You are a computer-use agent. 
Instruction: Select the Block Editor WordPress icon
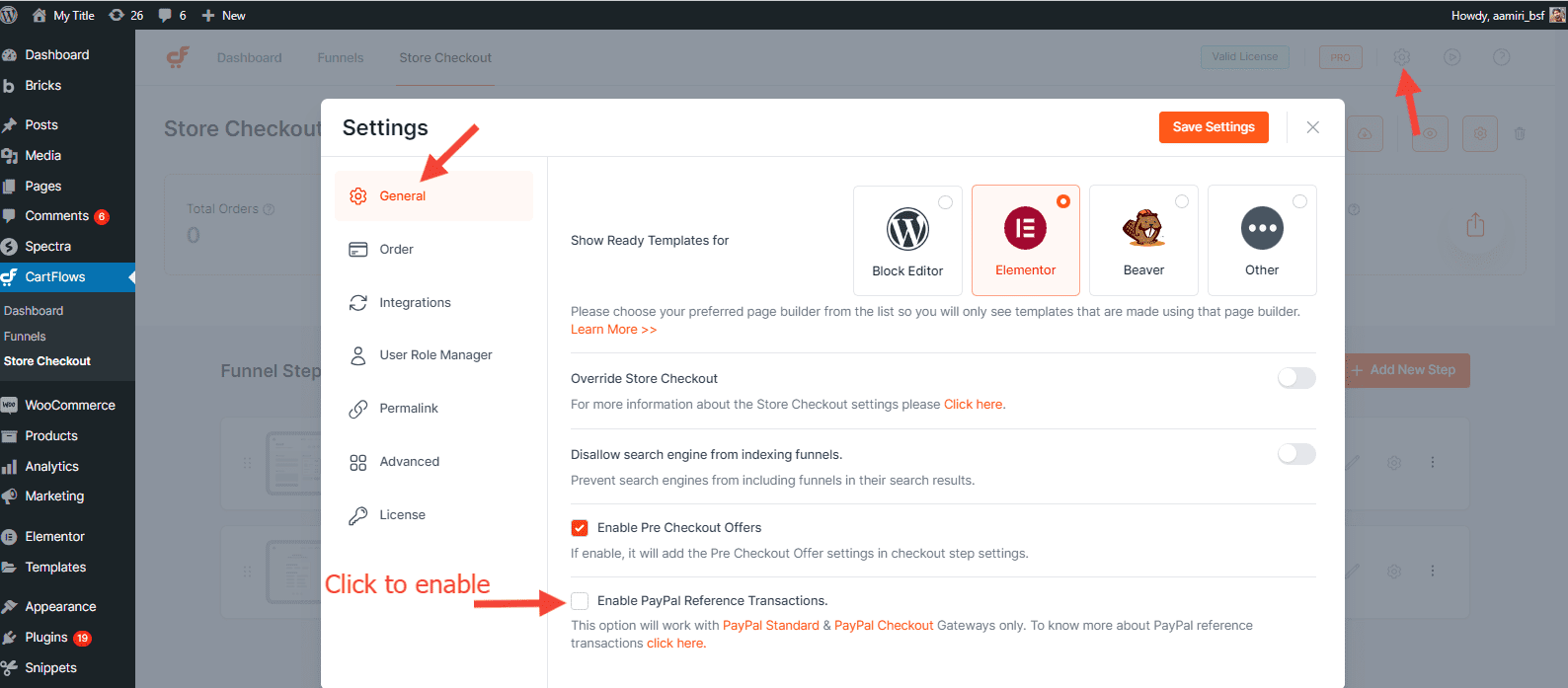click(x=907, y=229)
